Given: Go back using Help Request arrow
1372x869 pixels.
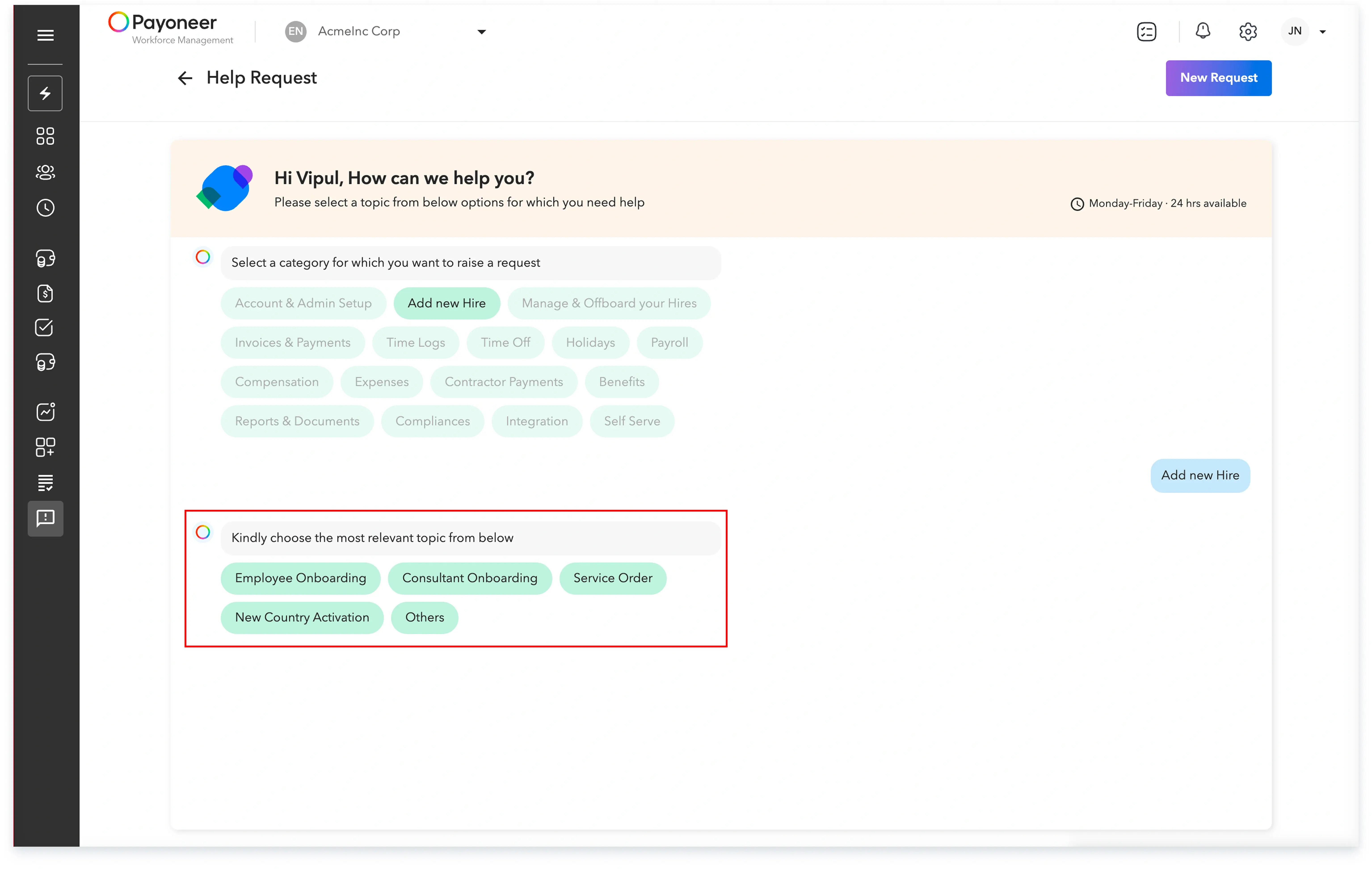Looking at the screenshot, I should click(185, 78).
